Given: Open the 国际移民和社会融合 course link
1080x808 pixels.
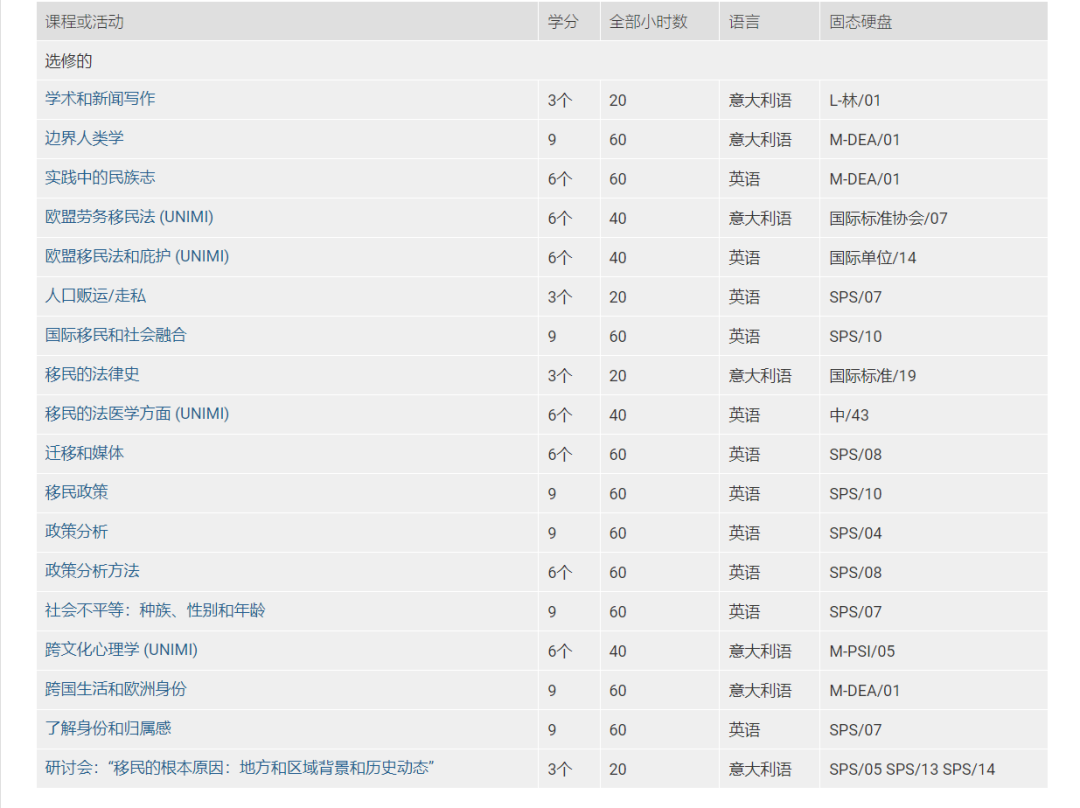Looking at the screenshot, I should tap(116, 335).
